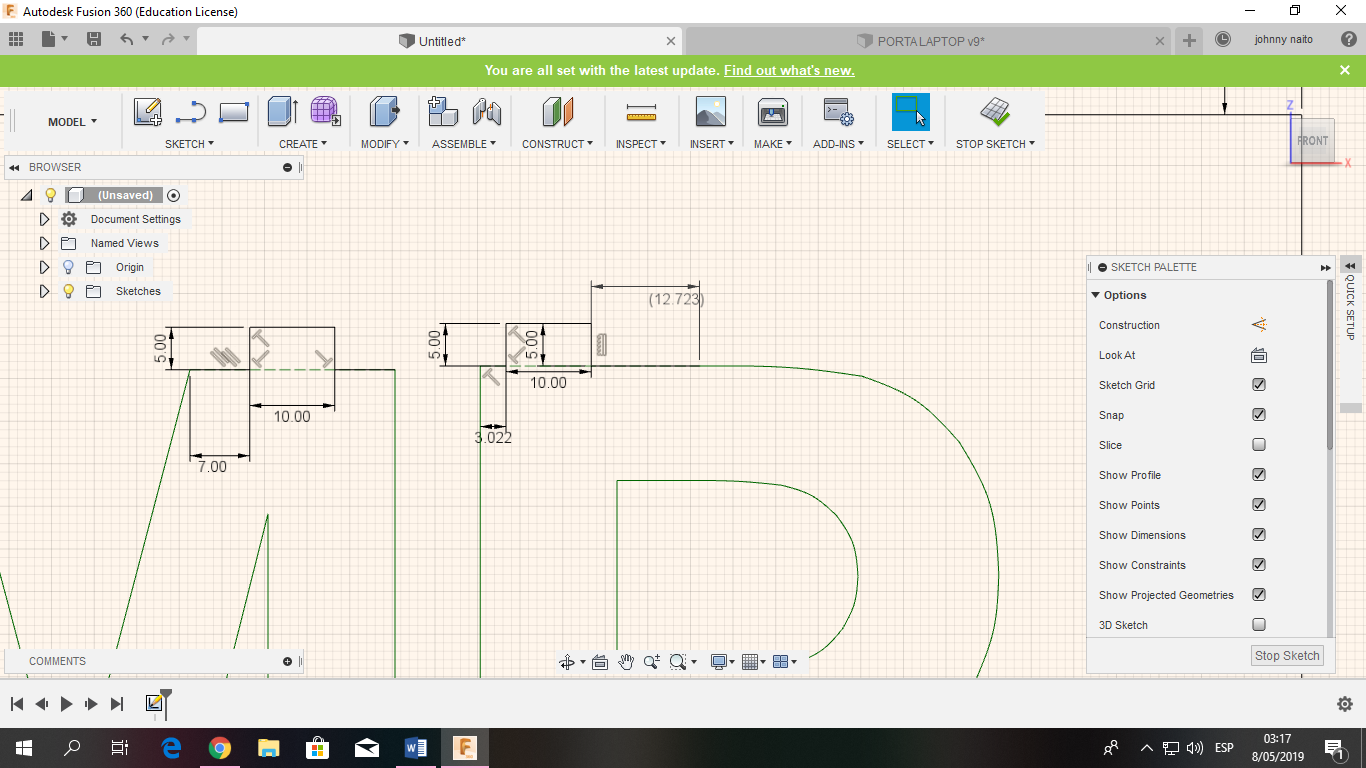Add a new document tab
This screenshot has width=1366, height=768.
[x=1189, y=40]
